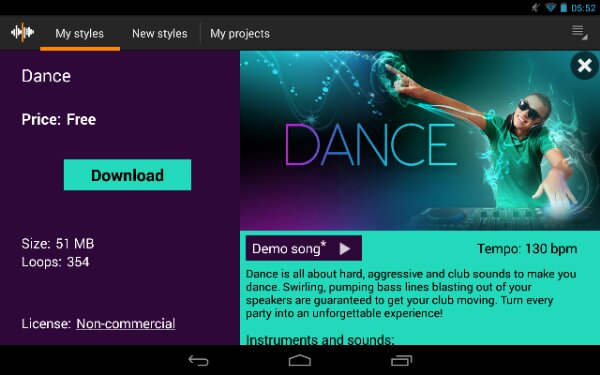Tap the status bar clock showing 05:52

[x=583, y=8]
